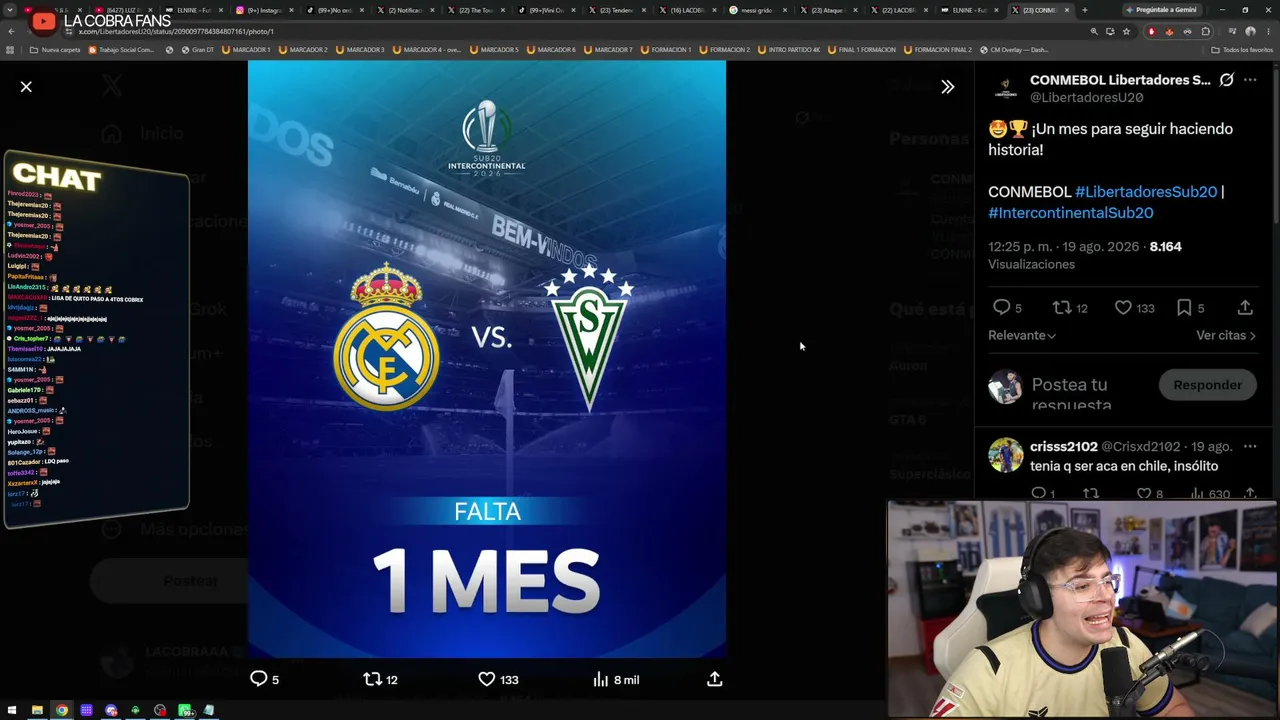Open Nueva carpeta bookmark folder
1280x720 pixels.
pos(56,50)
